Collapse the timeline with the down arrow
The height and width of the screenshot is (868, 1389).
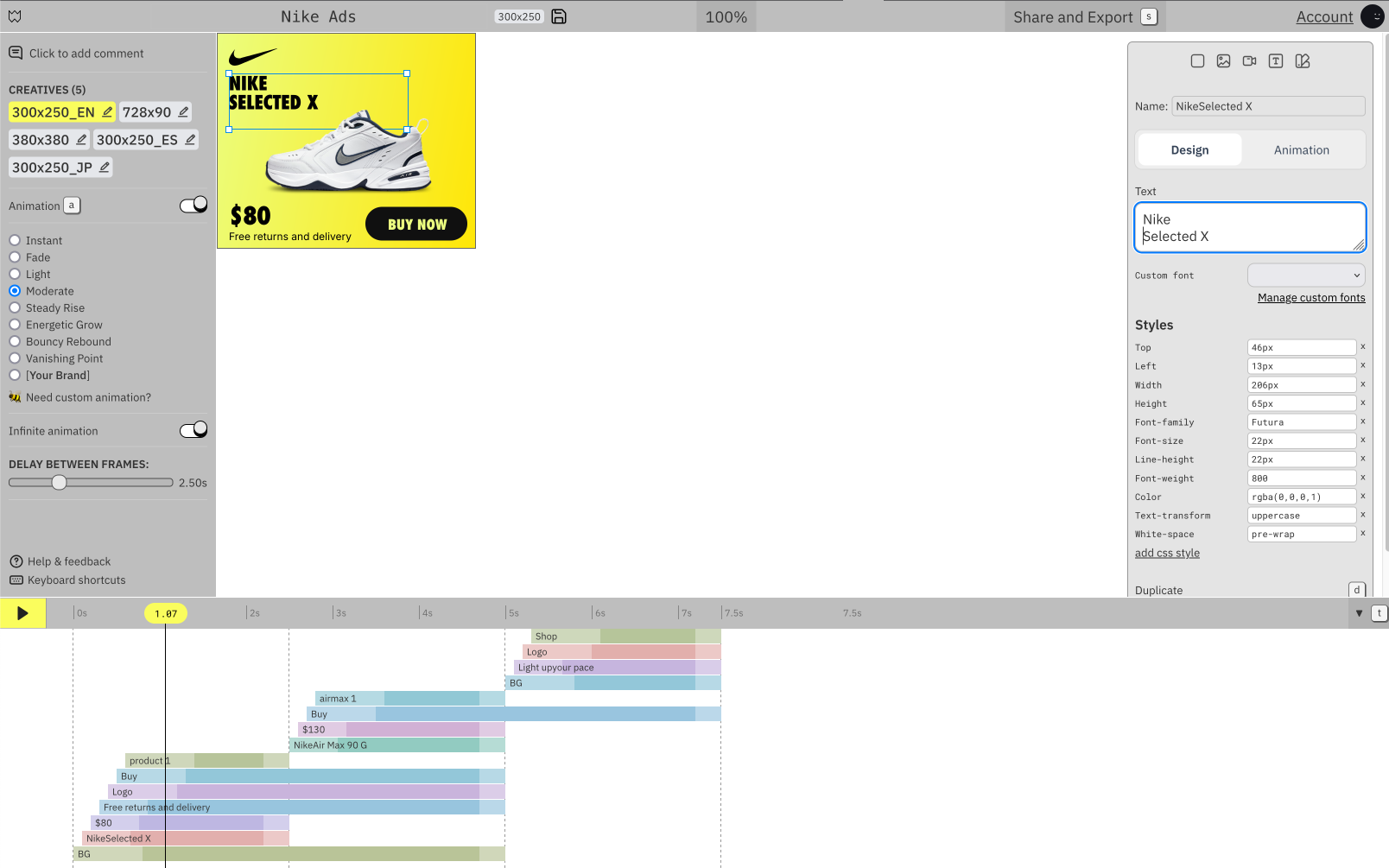click(1359, 613)
